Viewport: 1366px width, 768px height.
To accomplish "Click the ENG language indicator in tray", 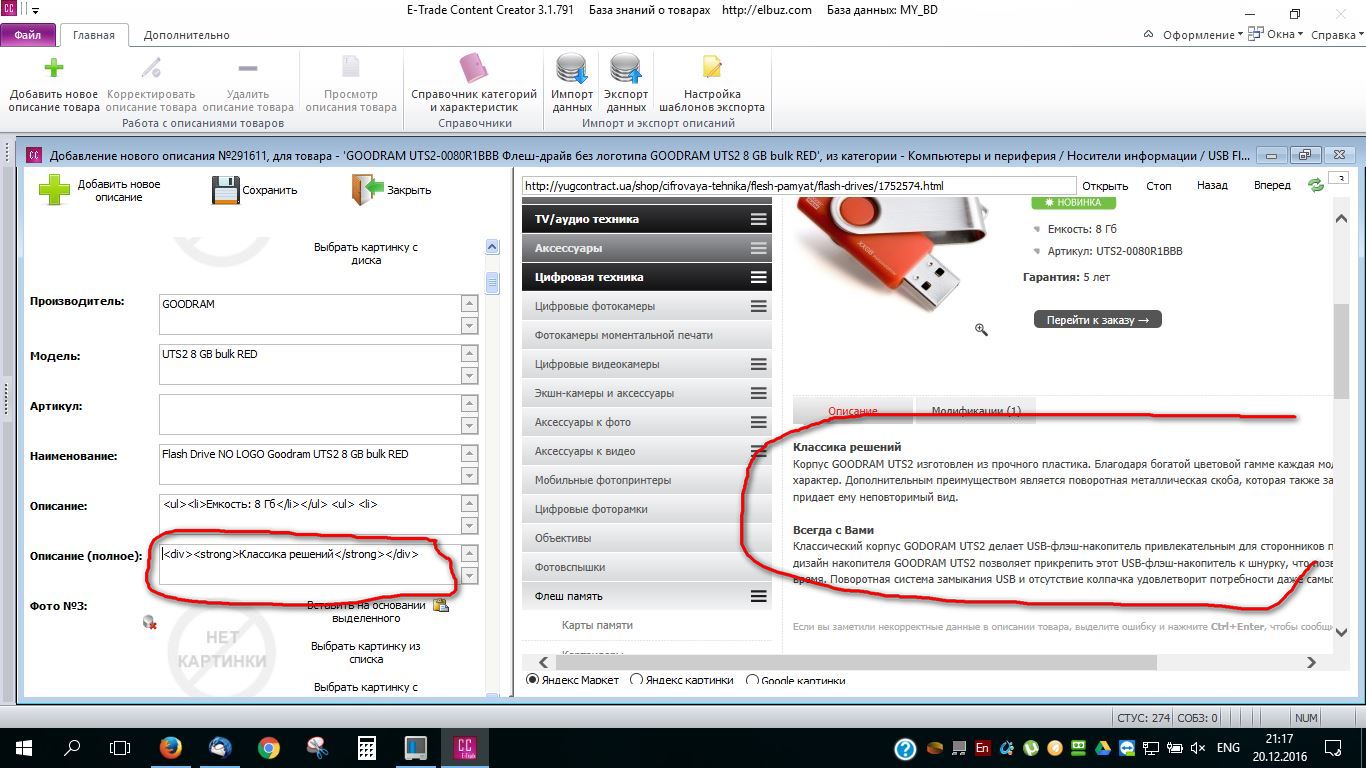I will [1228, 747].
